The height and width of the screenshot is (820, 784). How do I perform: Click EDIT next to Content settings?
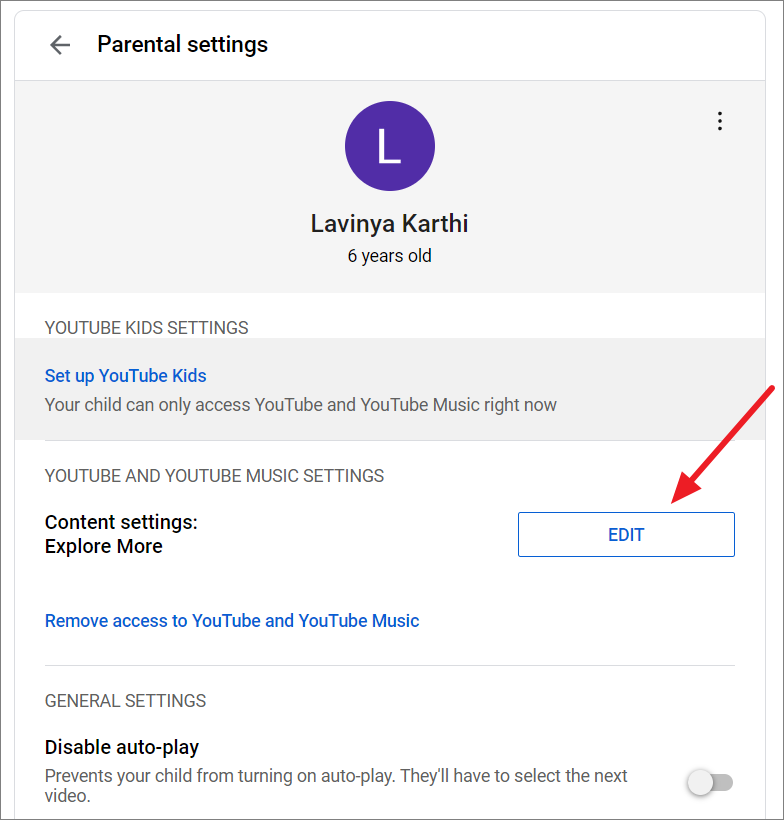(x=626, y=534)
